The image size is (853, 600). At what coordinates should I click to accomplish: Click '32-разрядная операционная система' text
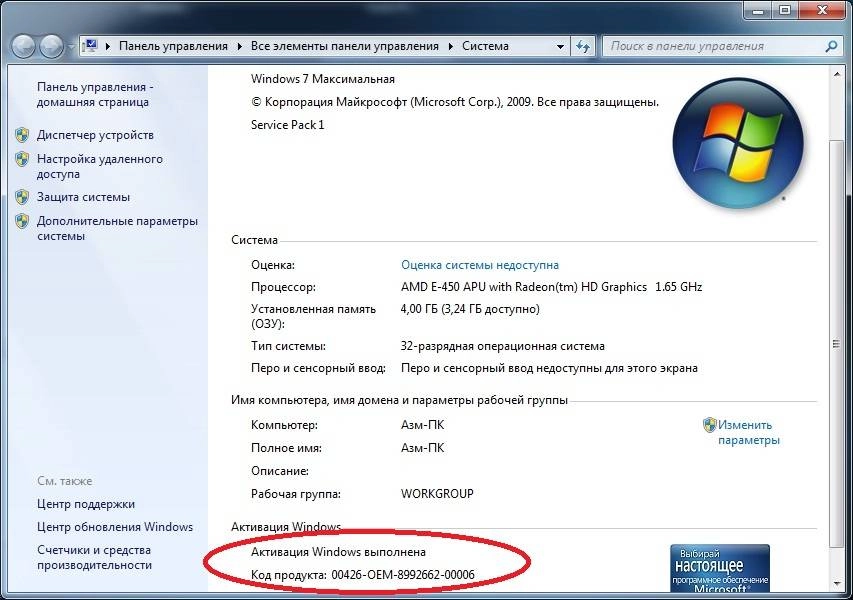(x=503, y=346)
